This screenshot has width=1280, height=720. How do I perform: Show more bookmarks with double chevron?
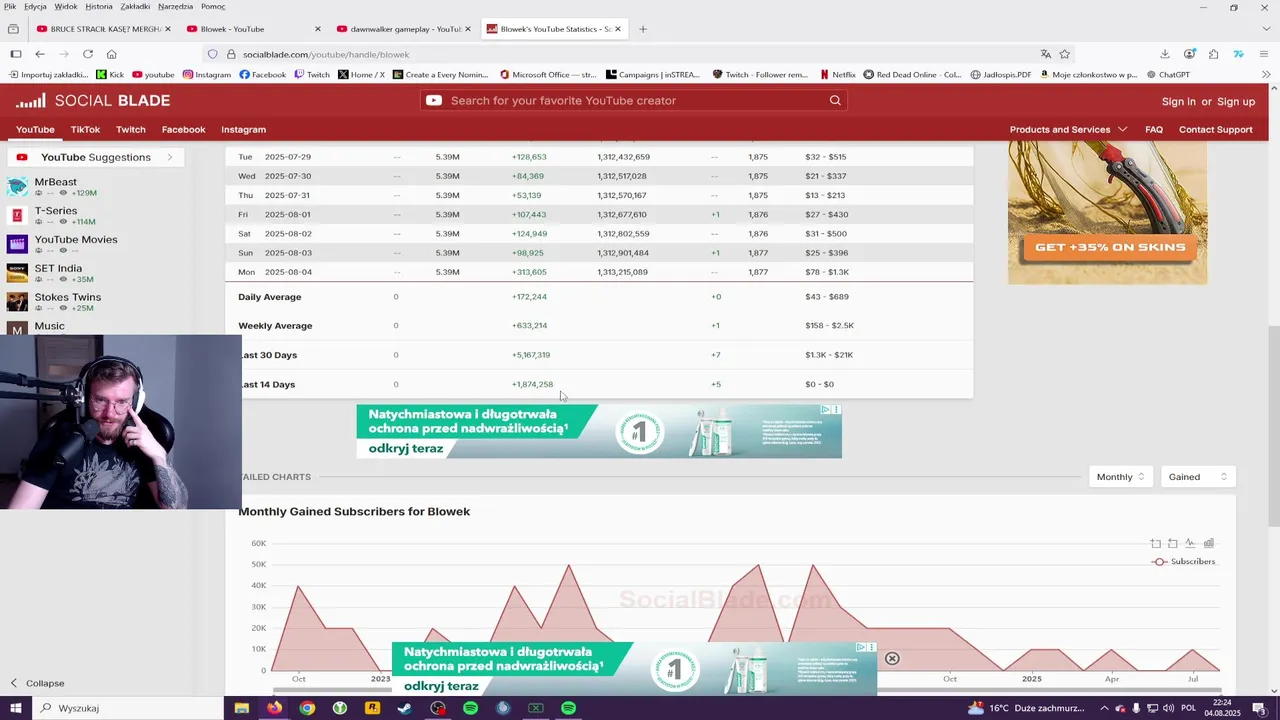[1266, 75]
